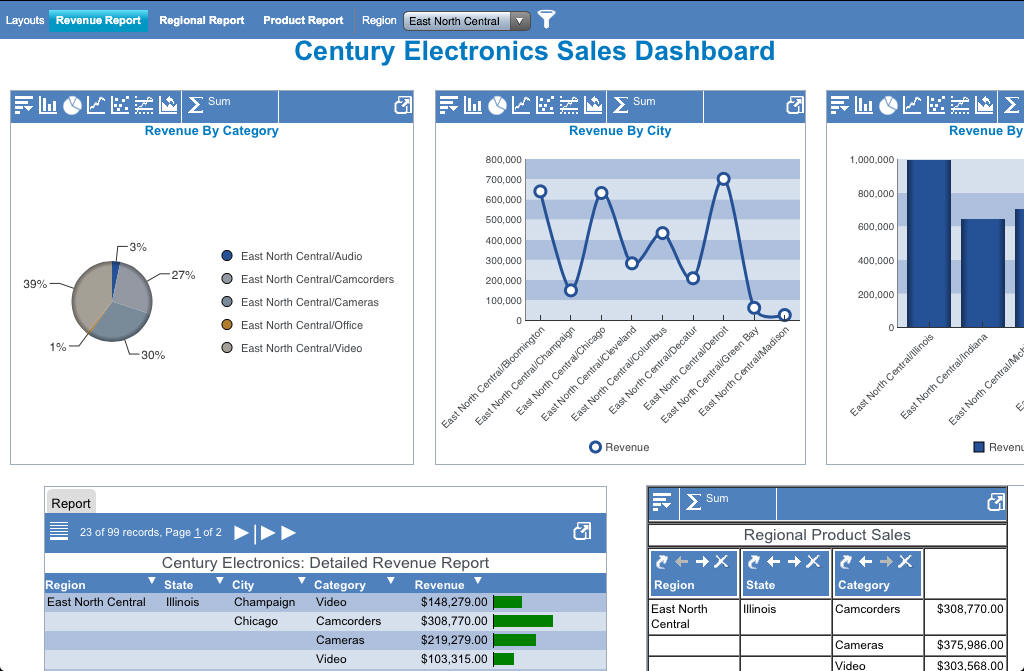
Task: Click the 39% pie slice label
Action: [x=35, y=284]
